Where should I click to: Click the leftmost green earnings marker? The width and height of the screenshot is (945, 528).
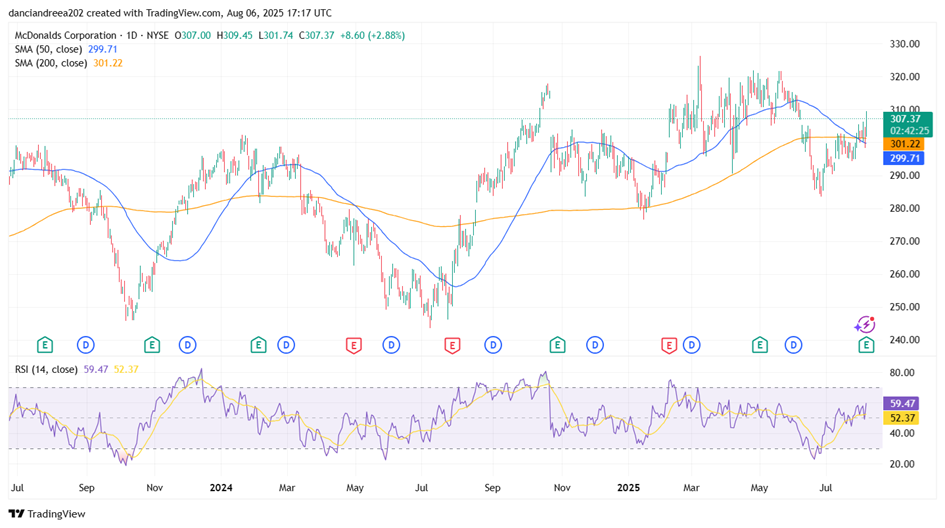click(44, 345)
